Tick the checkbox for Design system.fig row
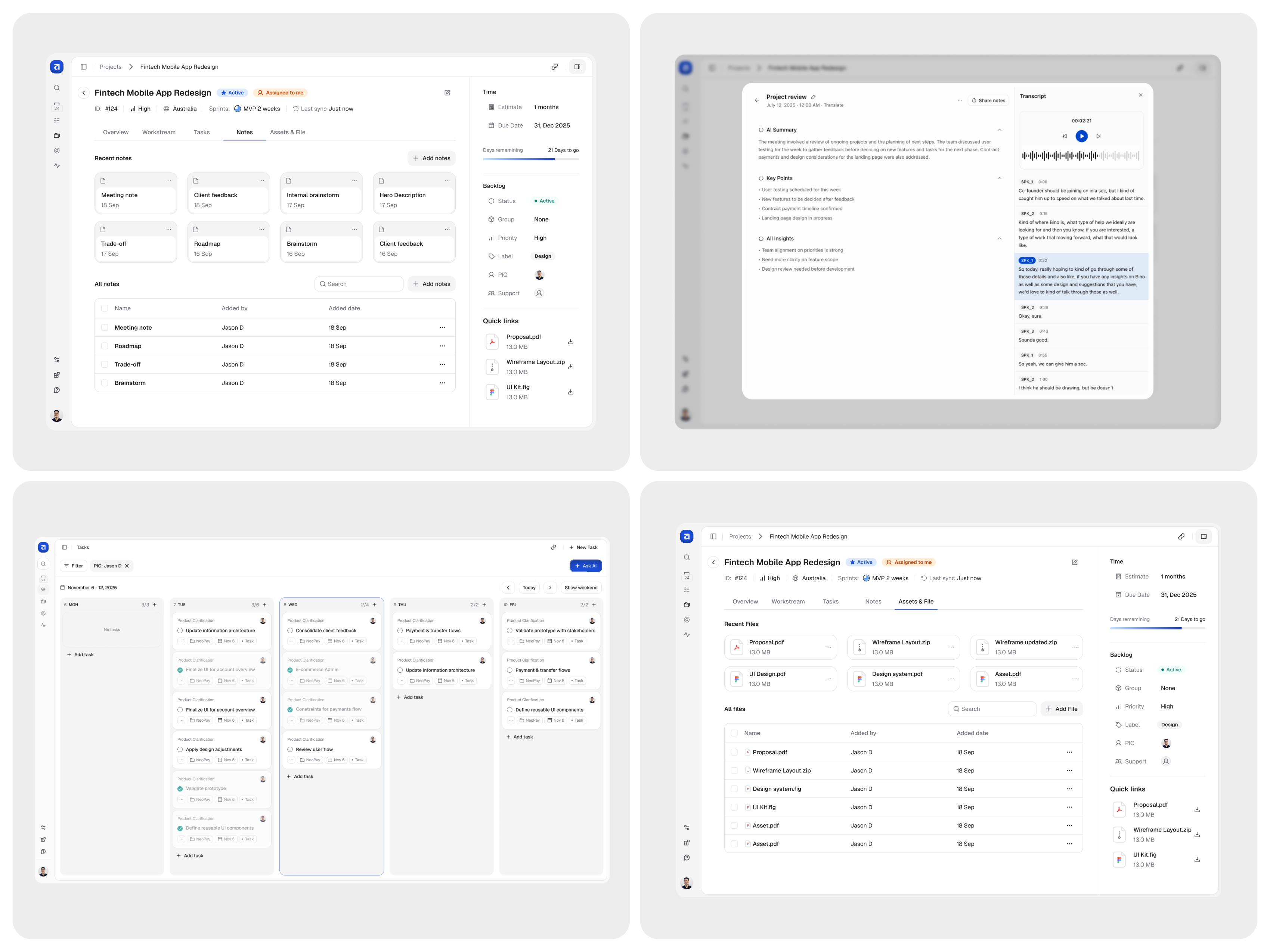The width and height of the screenshot is (1270, 952). click(734, 788)
